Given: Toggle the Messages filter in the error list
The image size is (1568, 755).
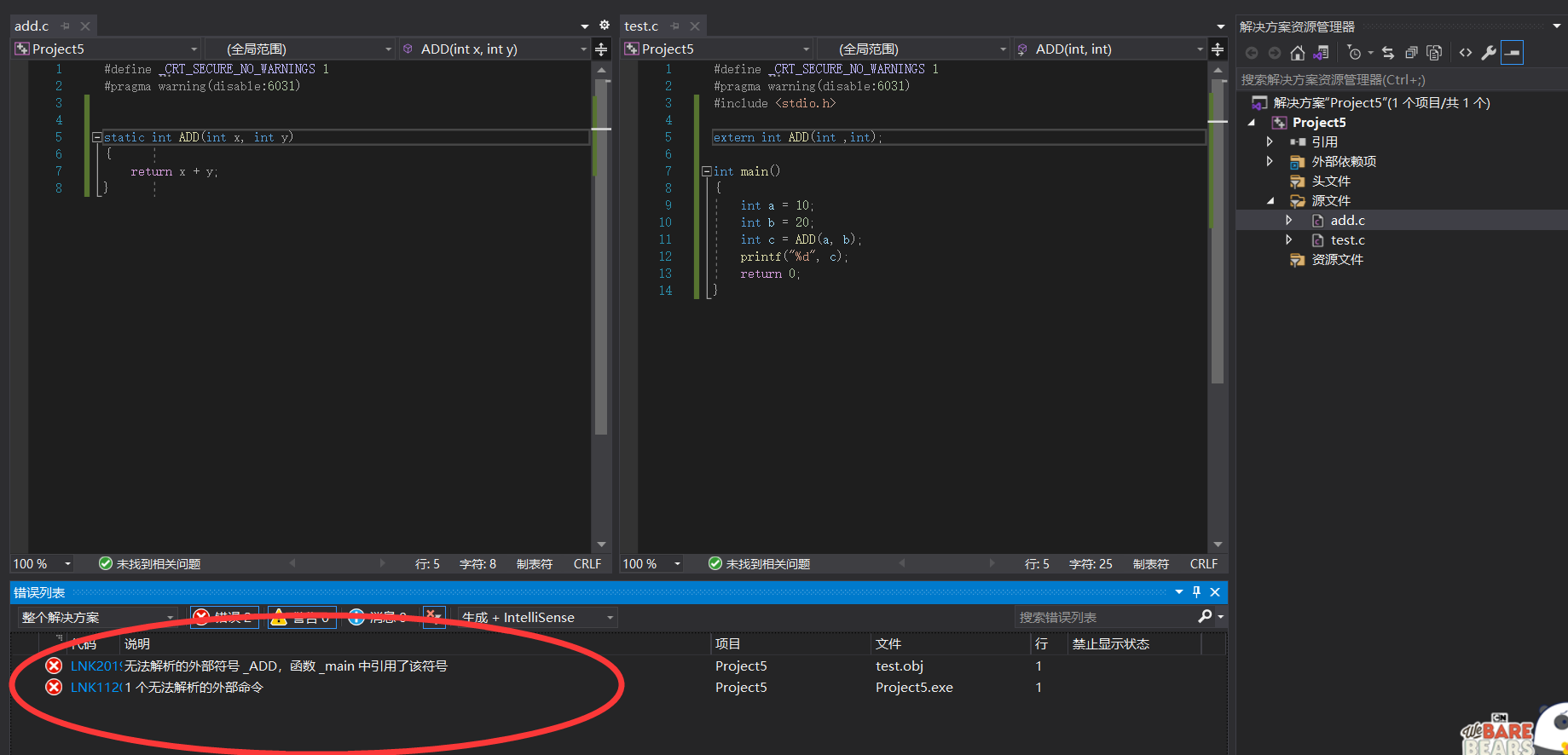Looking at the screenshot, I should click(379, 617).
